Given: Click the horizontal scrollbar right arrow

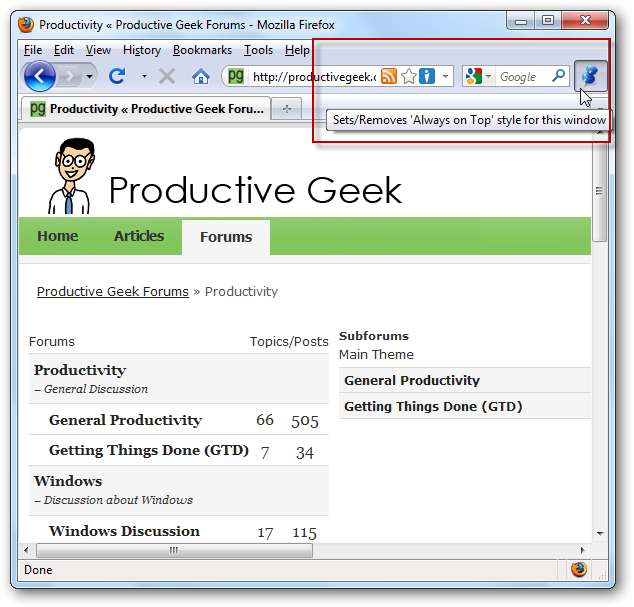Looking at the screenshot, I should [582, 550].
